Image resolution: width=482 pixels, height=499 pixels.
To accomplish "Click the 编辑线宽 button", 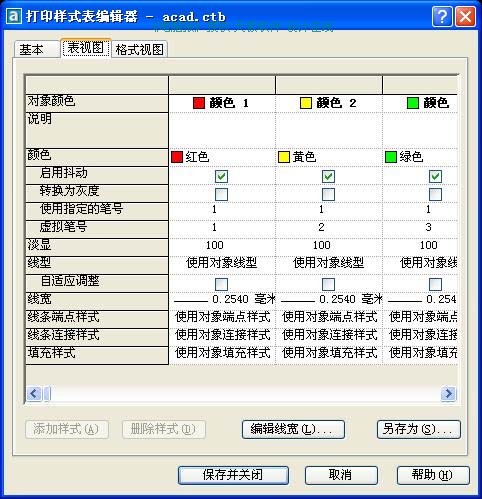I will click(293, 429).
